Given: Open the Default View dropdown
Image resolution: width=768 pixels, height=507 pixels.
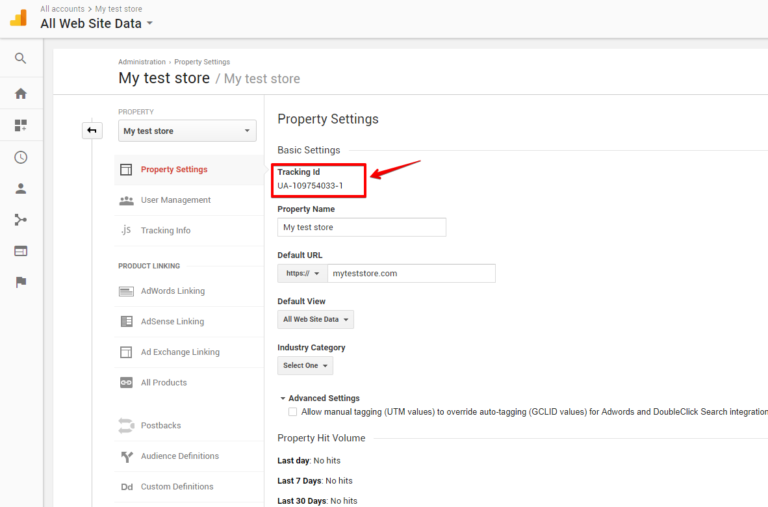Looking at the screenshot, I should (315, 319).
